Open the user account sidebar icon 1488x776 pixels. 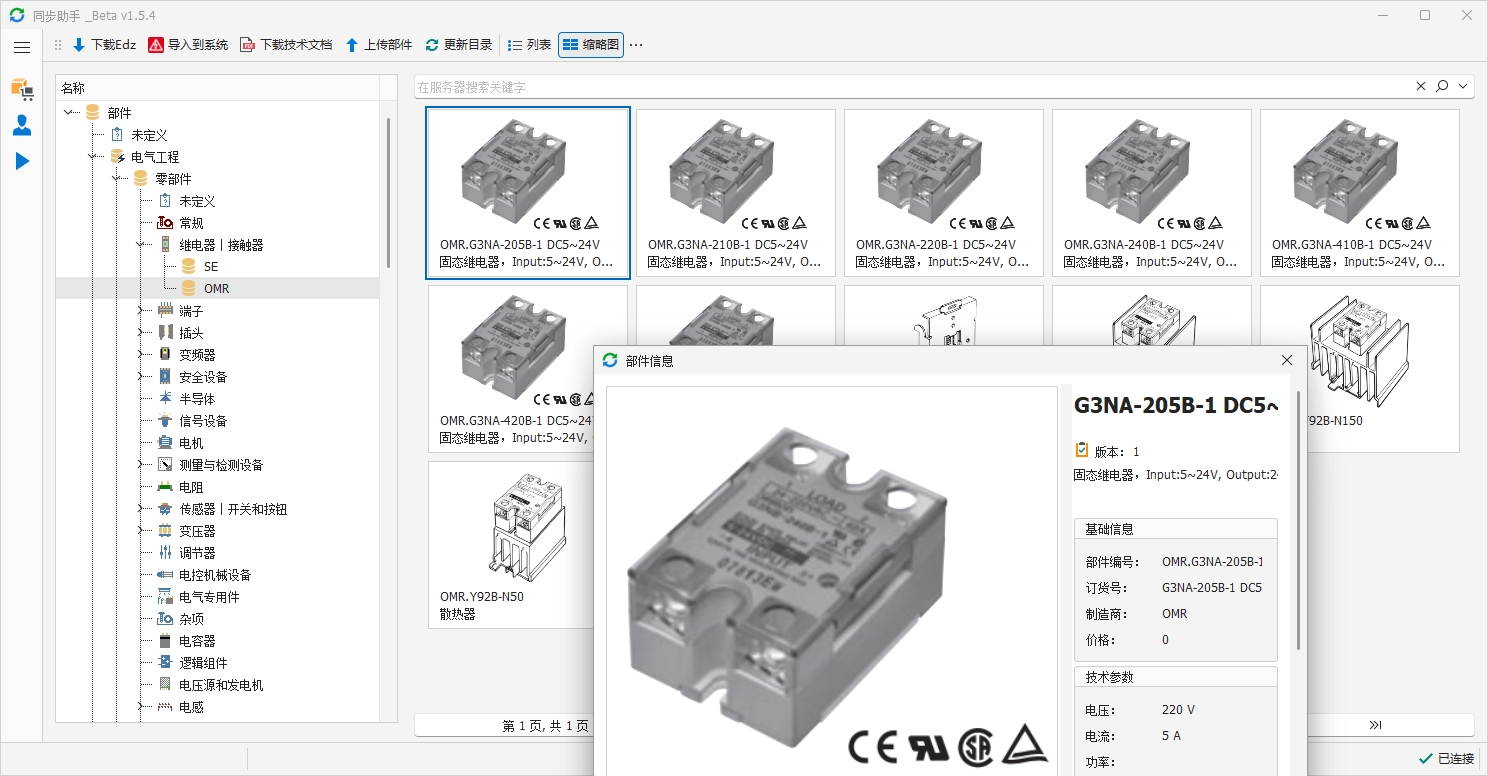pyautogui.click(x=22, y=125)
